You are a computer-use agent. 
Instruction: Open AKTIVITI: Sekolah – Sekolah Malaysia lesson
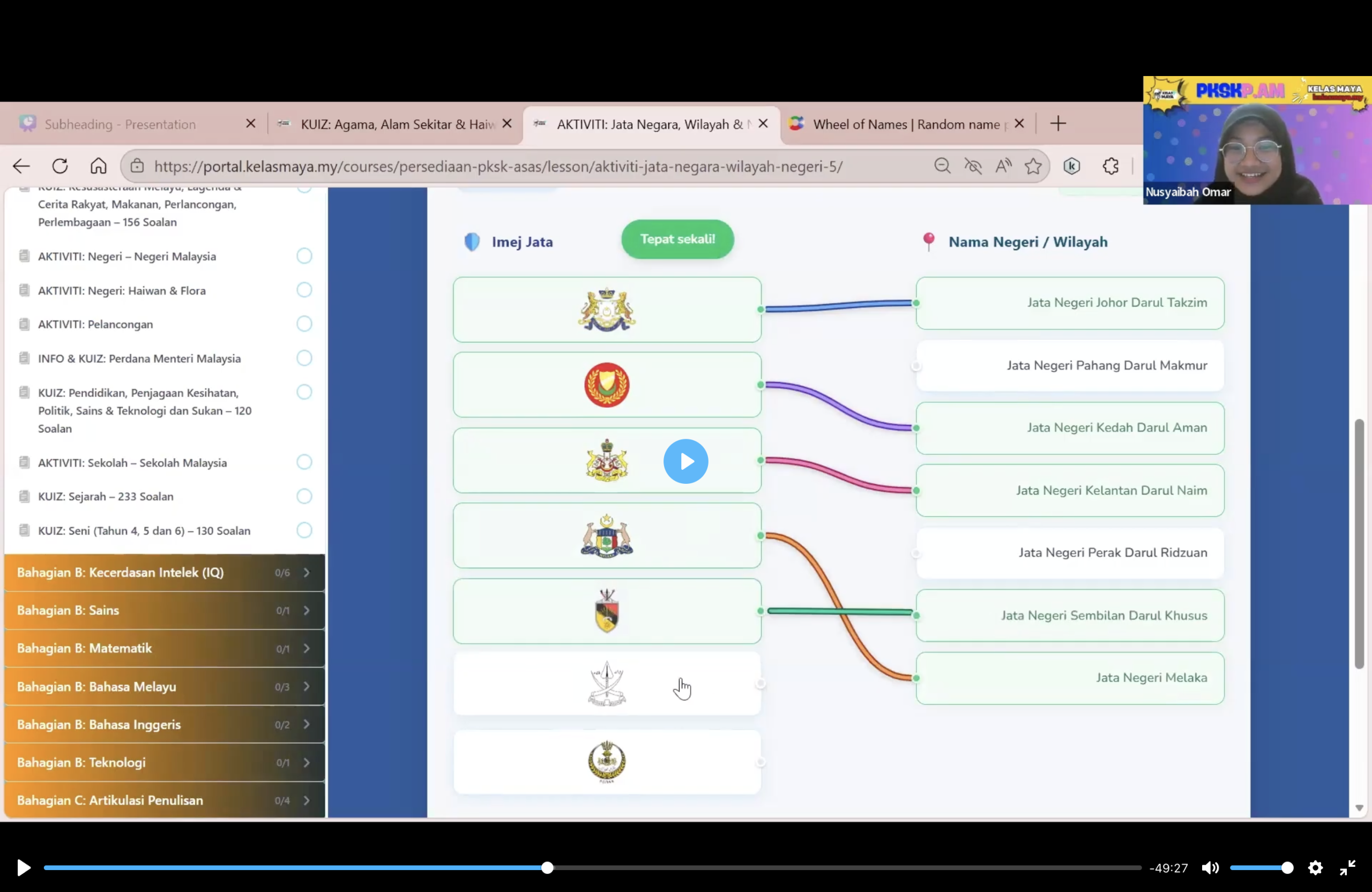[x=132, y=463]
